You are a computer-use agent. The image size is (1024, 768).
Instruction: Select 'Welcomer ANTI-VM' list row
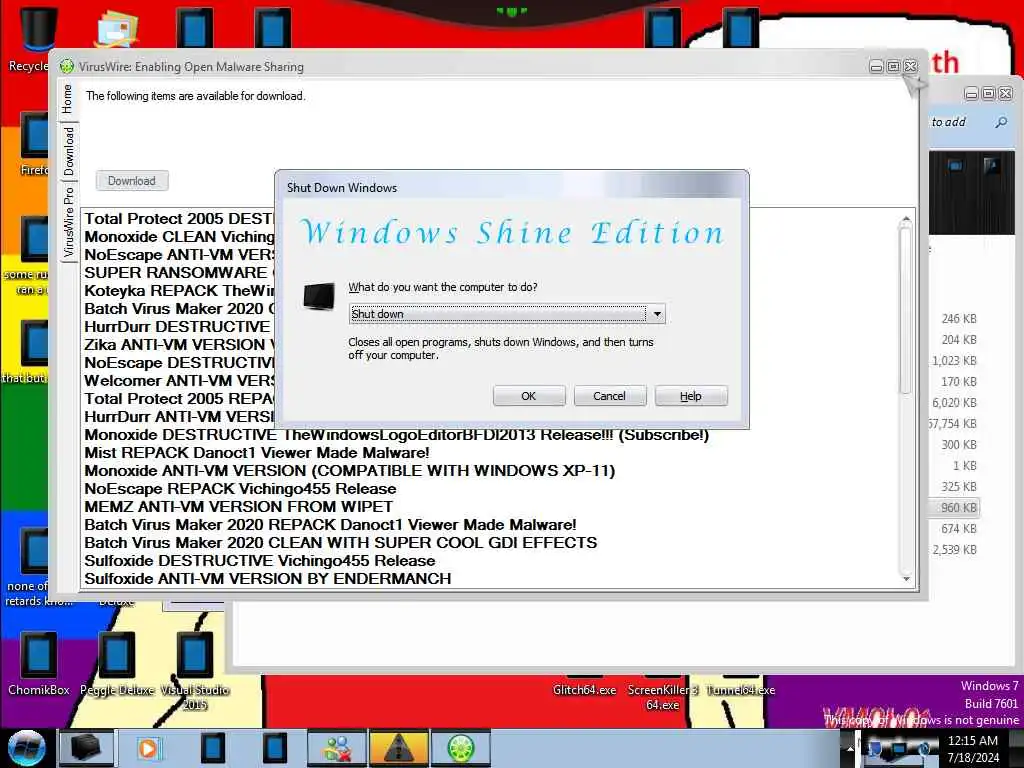pyautogui.click(x=180, y=381)
